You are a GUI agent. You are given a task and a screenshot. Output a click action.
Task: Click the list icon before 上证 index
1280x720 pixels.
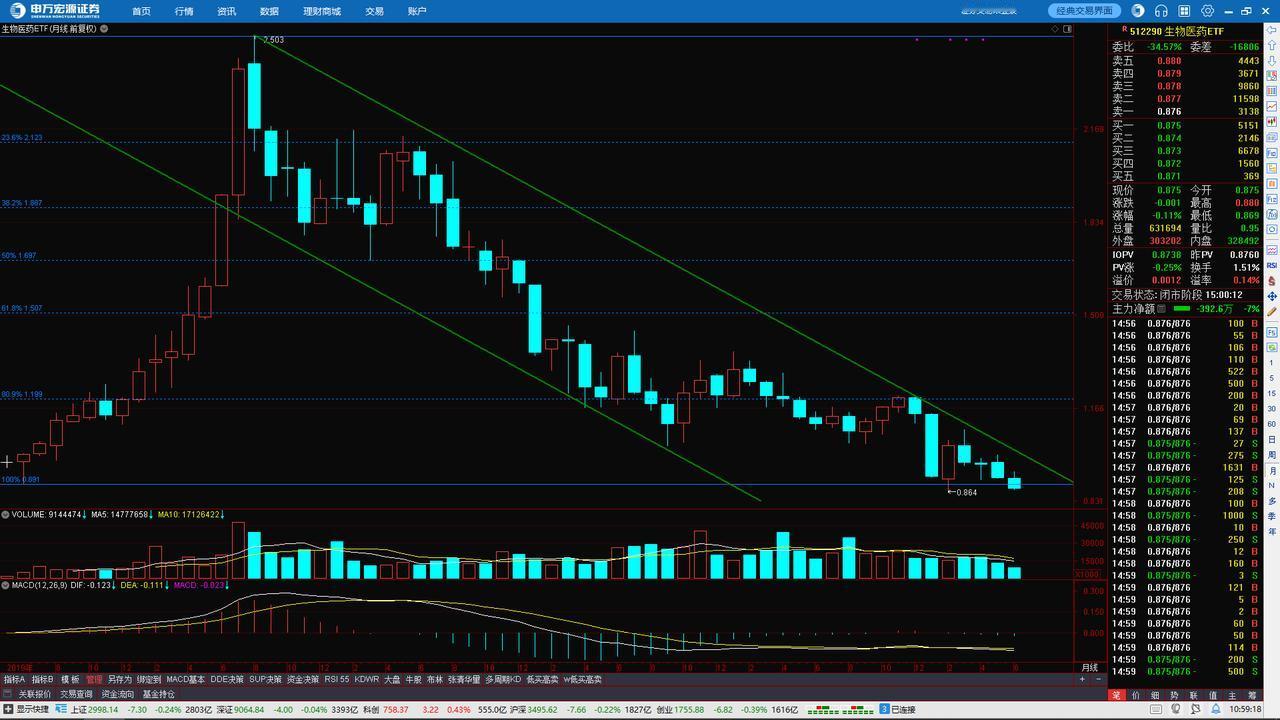(x=60, y=709)
